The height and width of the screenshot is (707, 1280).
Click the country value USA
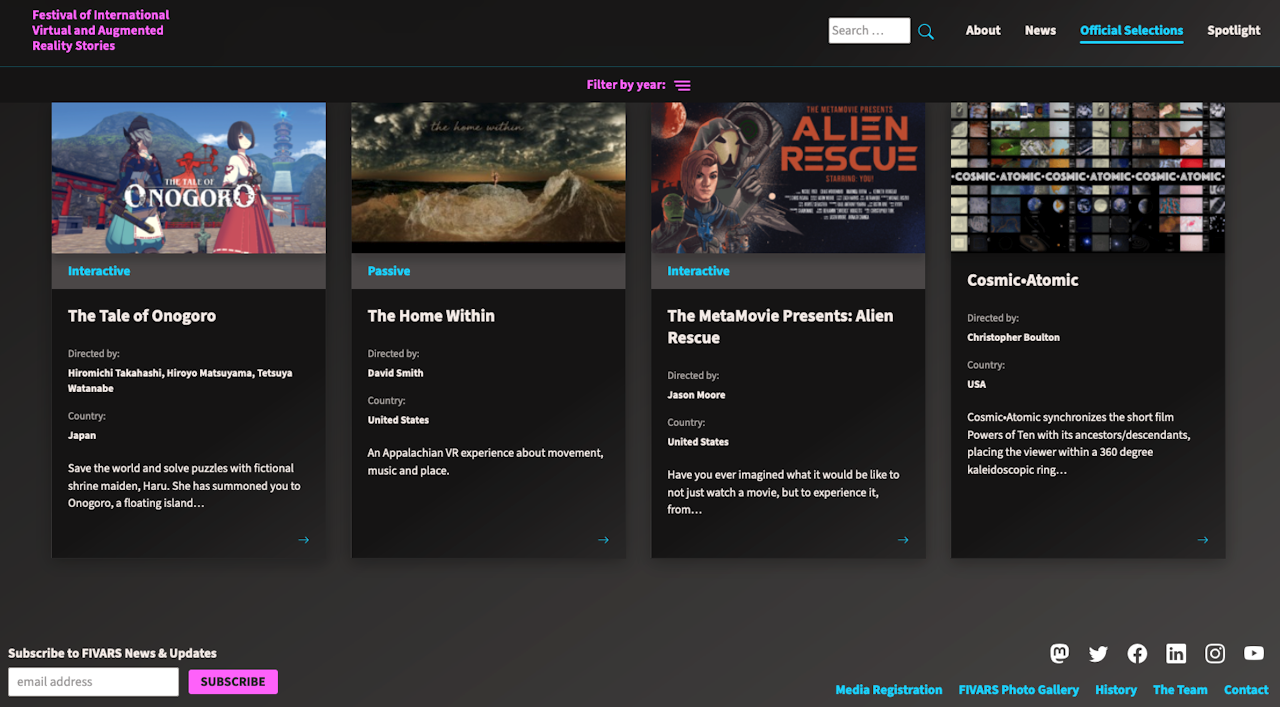(x=976, y=384)
